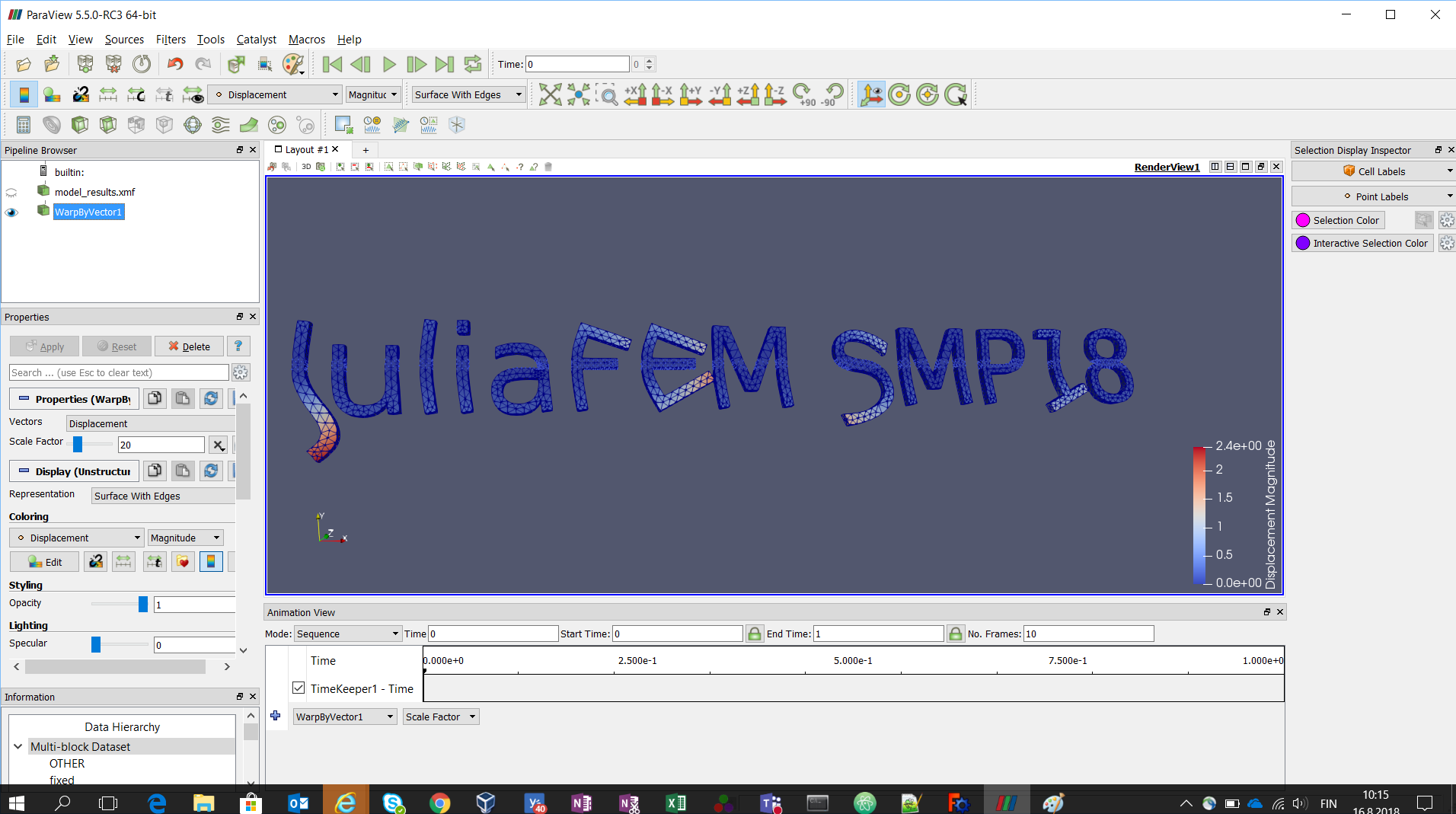This screenshot has width=1456, height=814.
Task: Toggle the animation Loop button
Action: coord(473,65)
